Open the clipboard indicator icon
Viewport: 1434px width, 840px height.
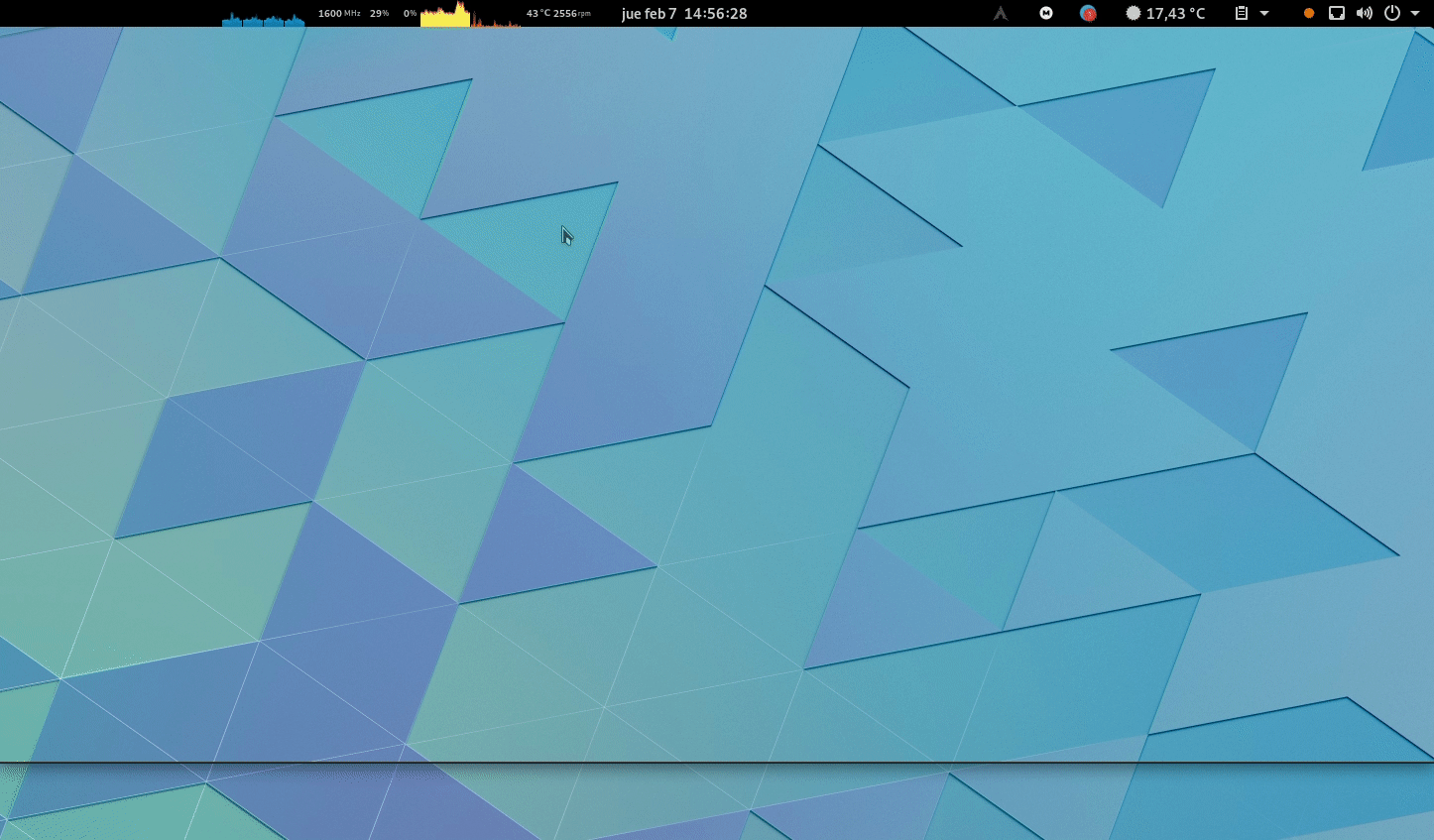click(1242, 14)
